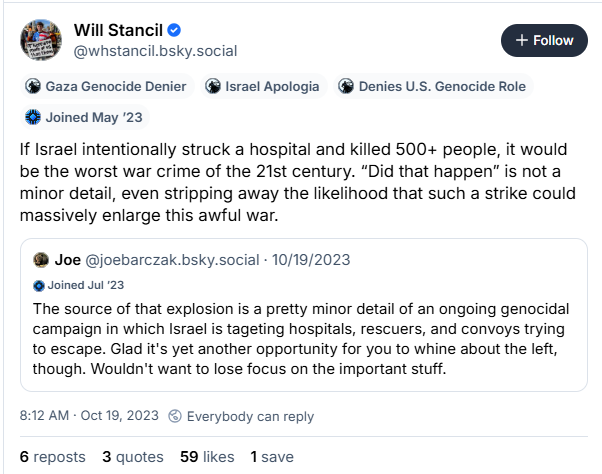Open the Denies U.S. Genocide Role label
This screenshot has width=602, height=474.
(x=433, y=86)
